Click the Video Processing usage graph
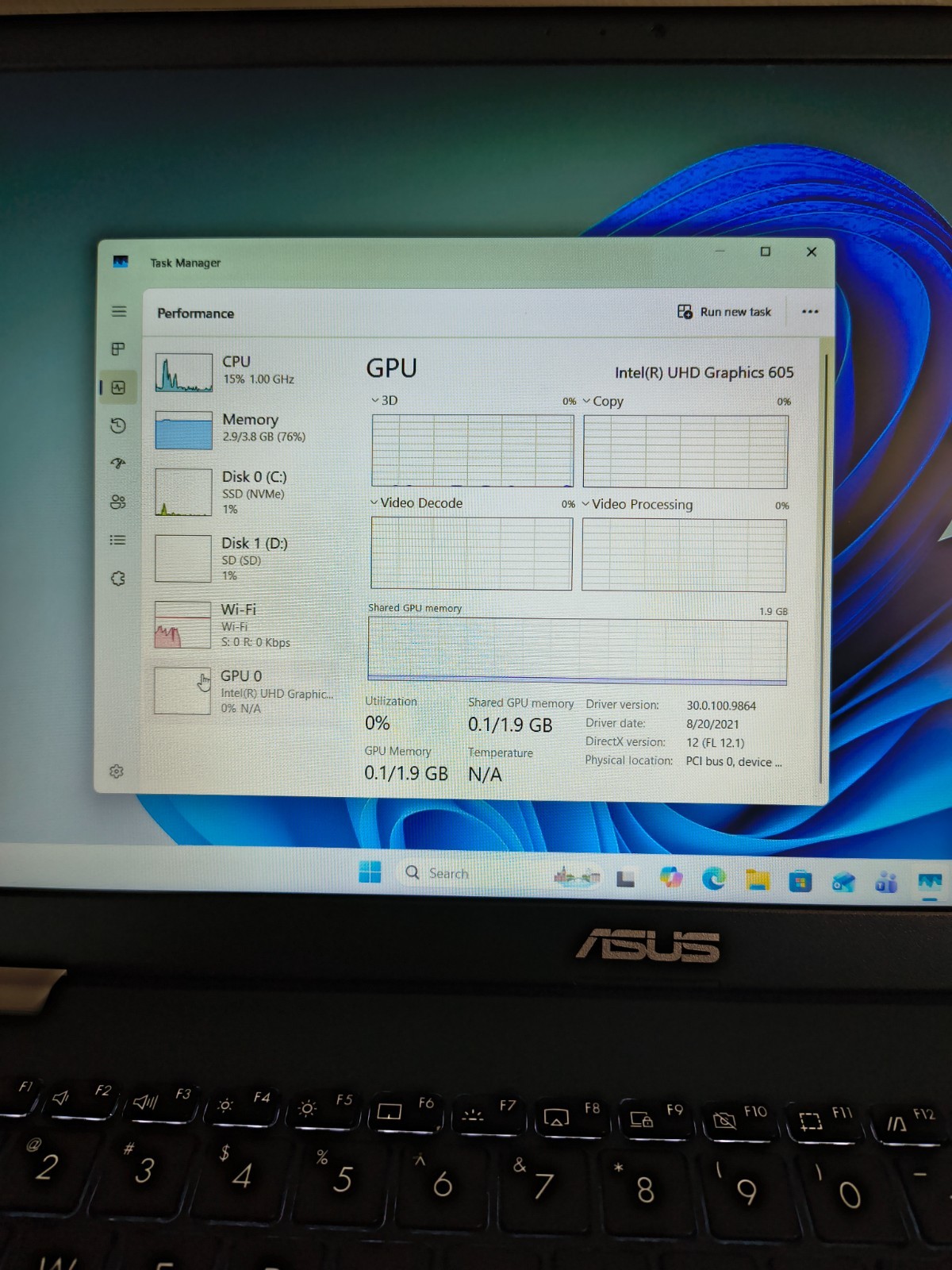Image resolution: width=952 pixels, height=1270 pixels. click(684, 556)
